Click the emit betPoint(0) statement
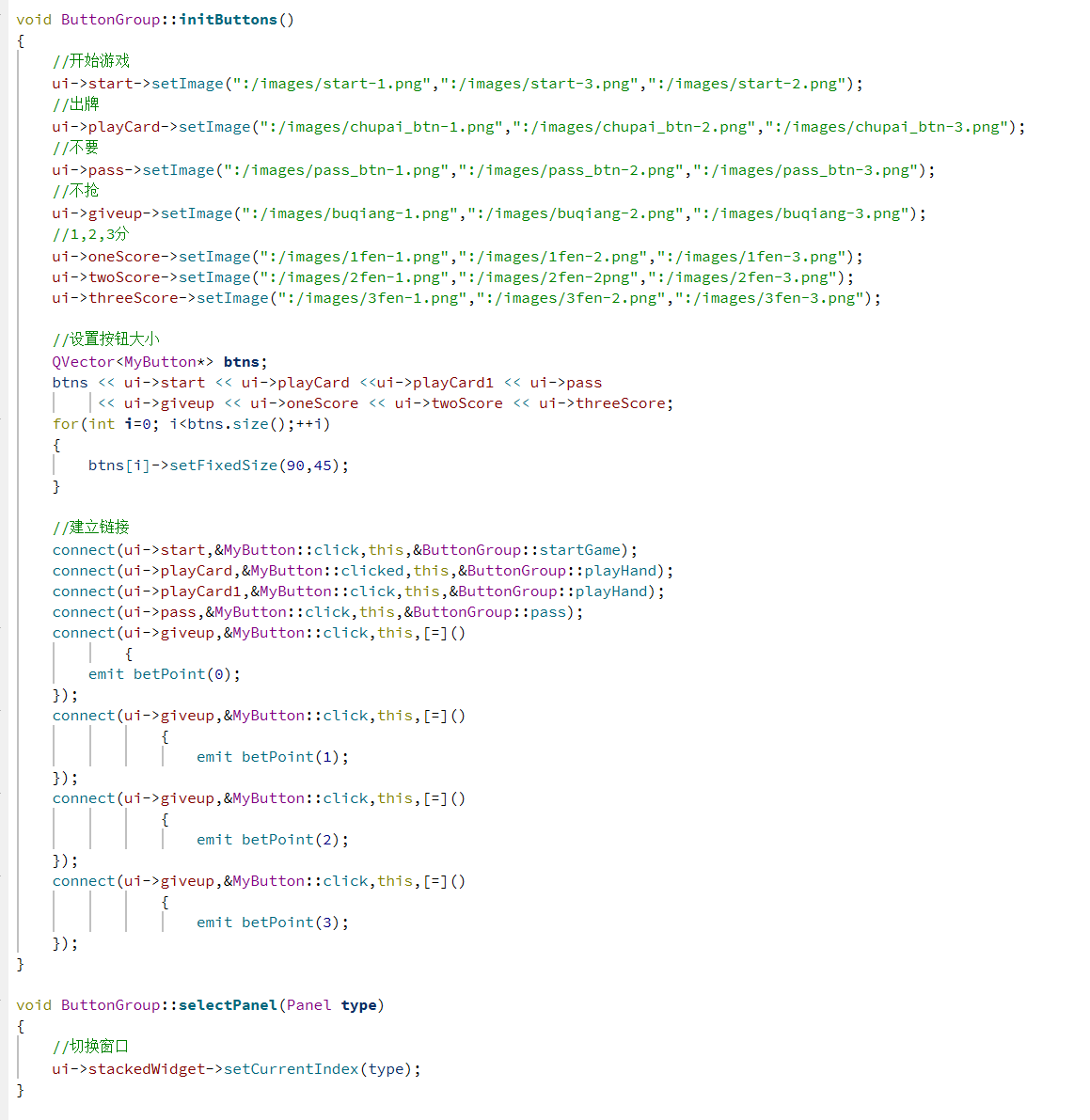1090x1120 pixels. coord(165,674)
